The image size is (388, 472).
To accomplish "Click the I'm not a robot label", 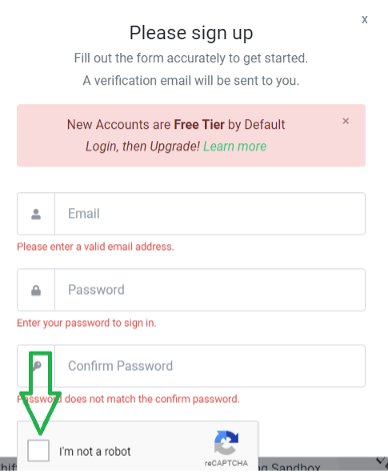I will point(95,451).
